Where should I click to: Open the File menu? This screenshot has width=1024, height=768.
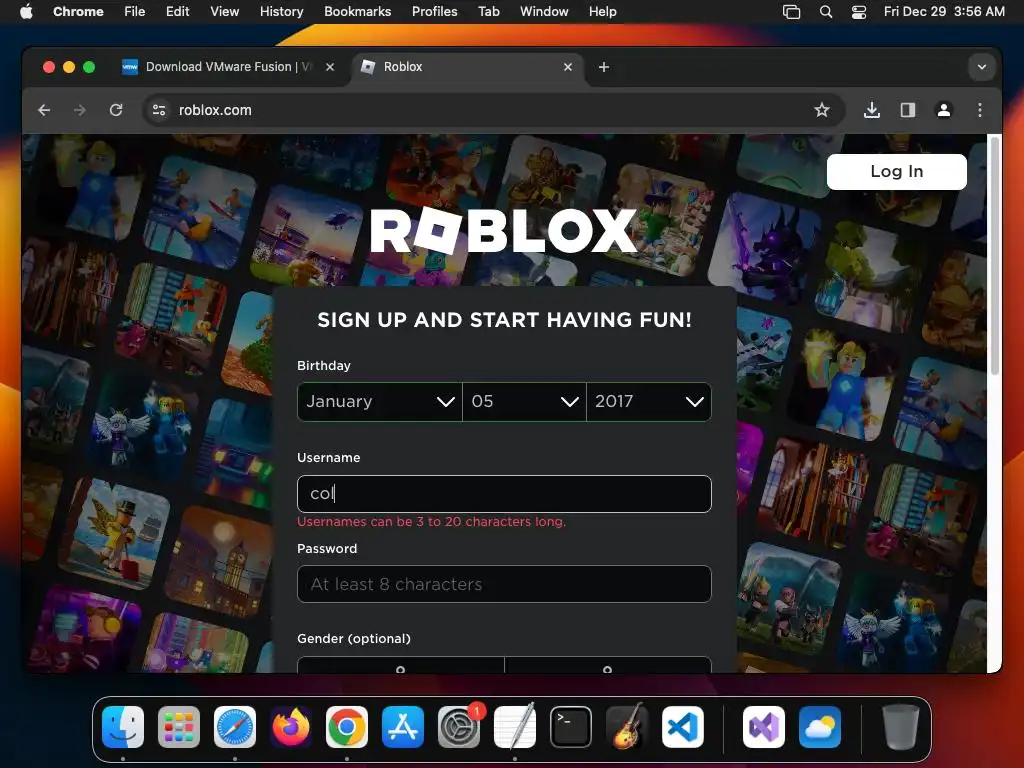point(135,12)
